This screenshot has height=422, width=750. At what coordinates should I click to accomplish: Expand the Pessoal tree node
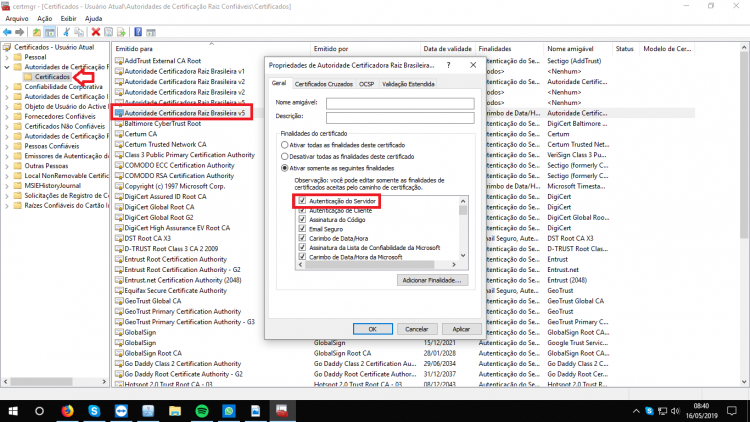[x=7, y=57]
